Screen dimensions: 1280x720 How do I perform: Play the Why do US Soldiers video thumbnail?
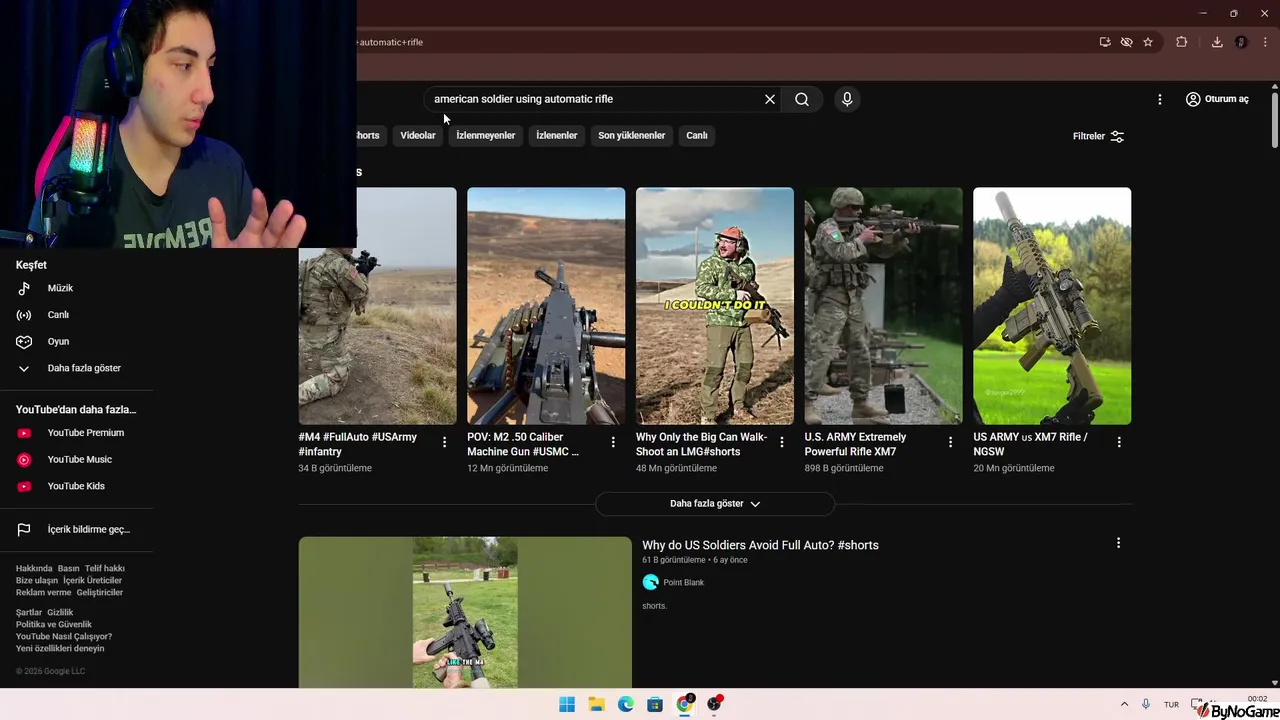click(x=465, y=612)
